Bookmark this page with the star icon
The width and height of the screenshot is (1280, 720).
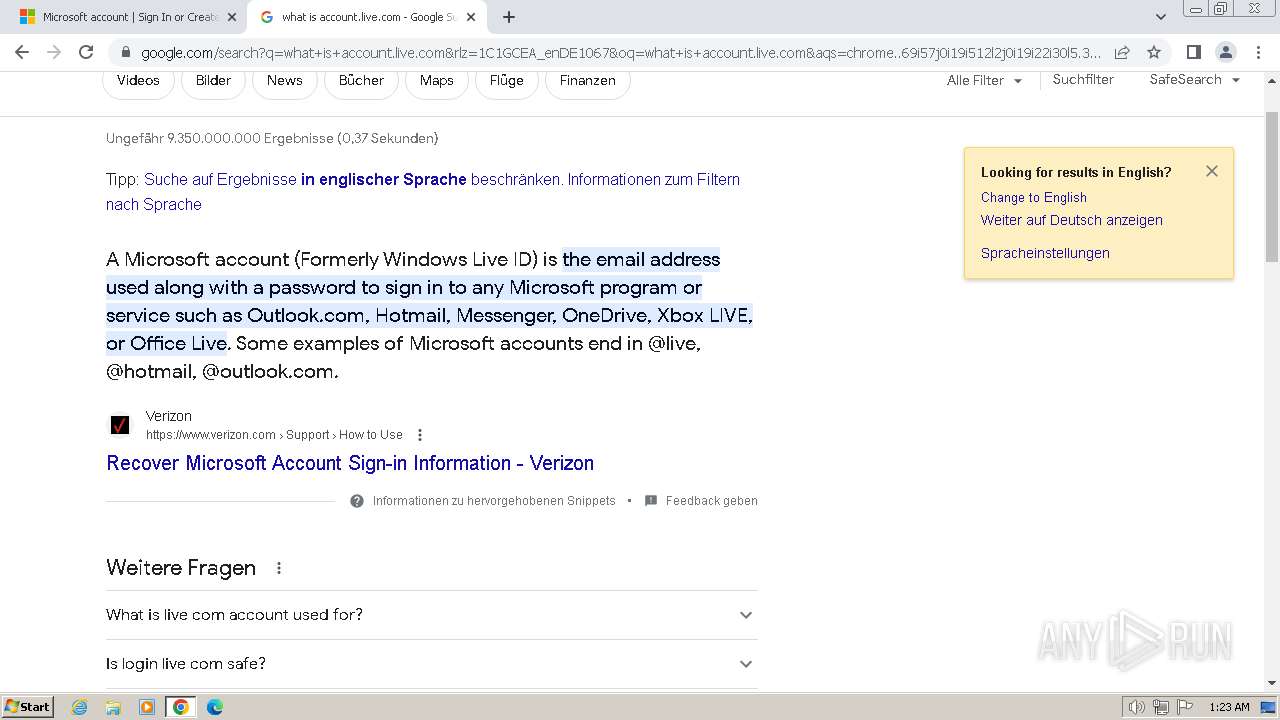click(1154, 52)
